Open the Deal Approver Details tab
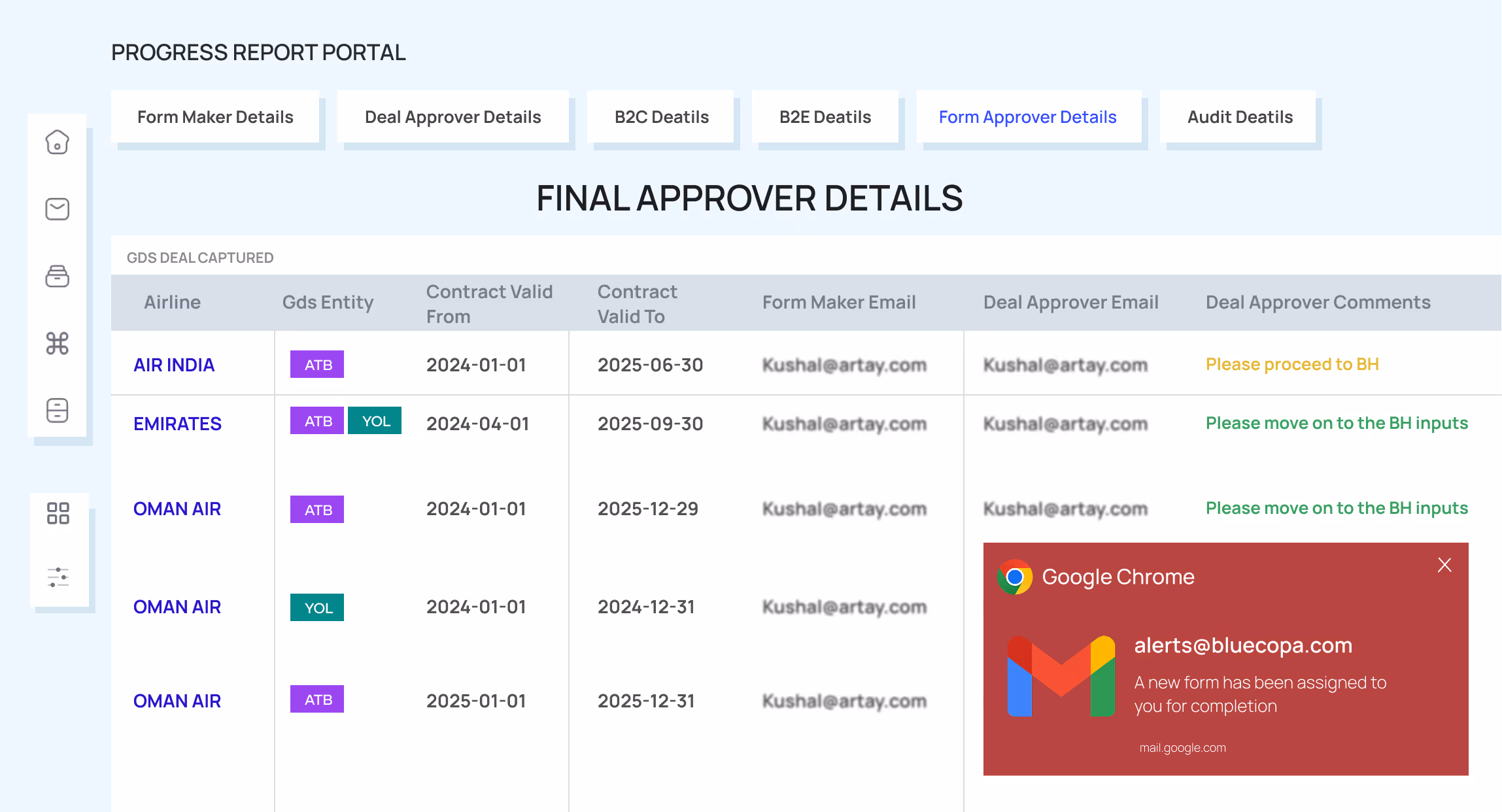Screen dimensions: 1502x812 point(452,117)
